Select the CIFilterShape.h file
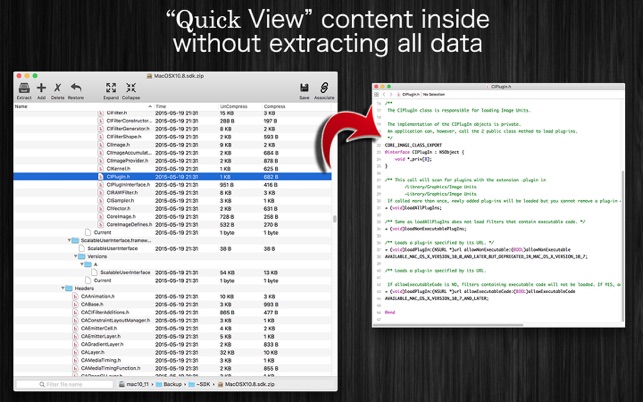Viewport: 643px width, 402px height. tap(124, 137)
